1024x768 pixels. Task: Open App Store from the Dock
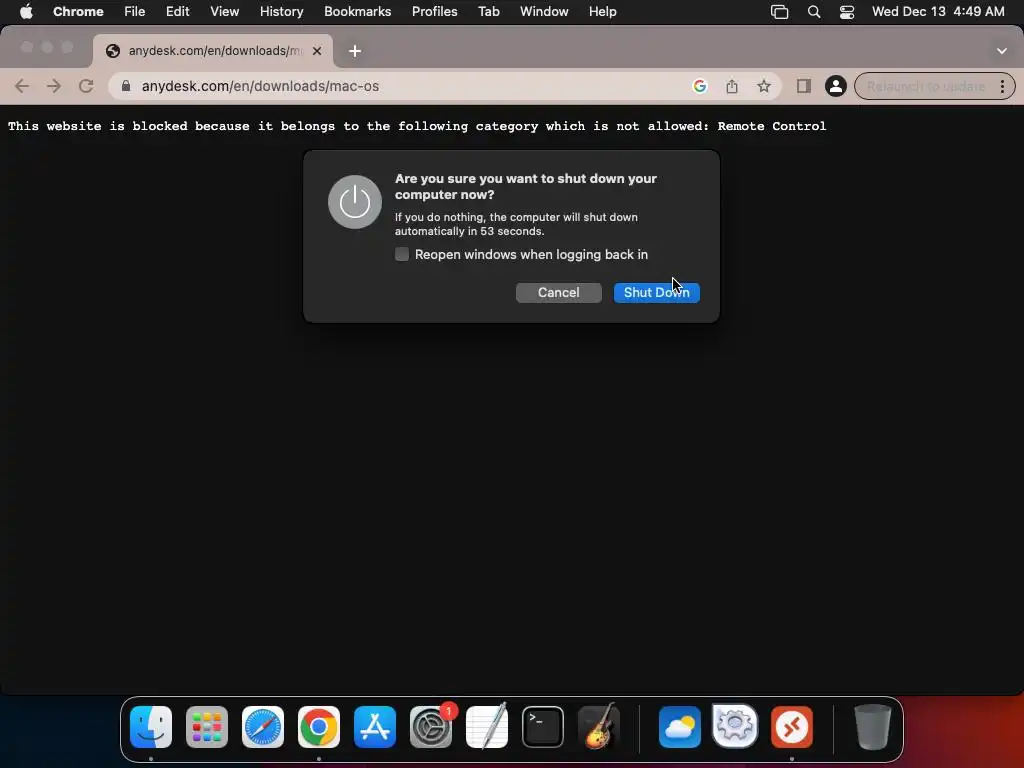coord(375,727)
